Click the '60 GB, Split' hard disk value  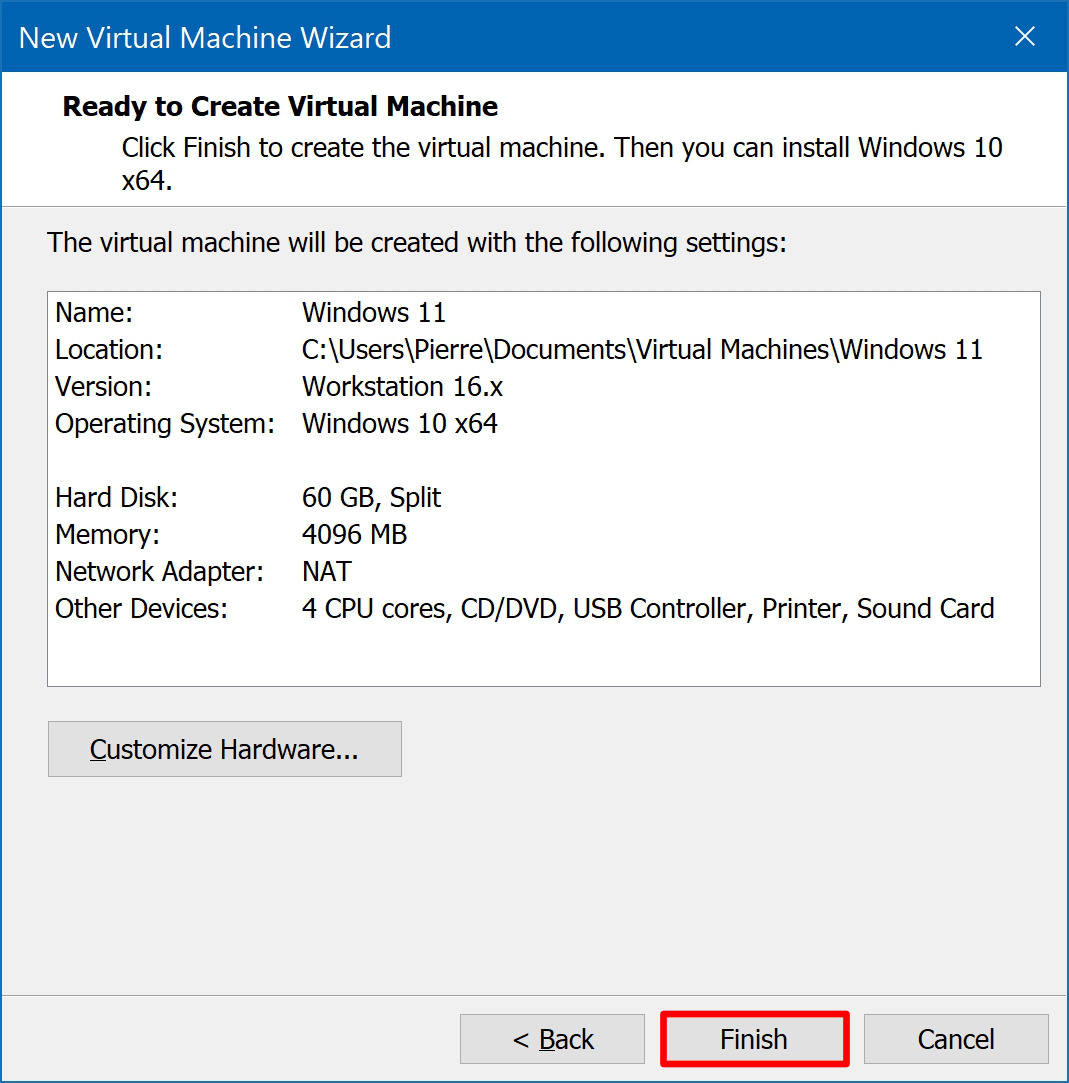click(372, 498)
